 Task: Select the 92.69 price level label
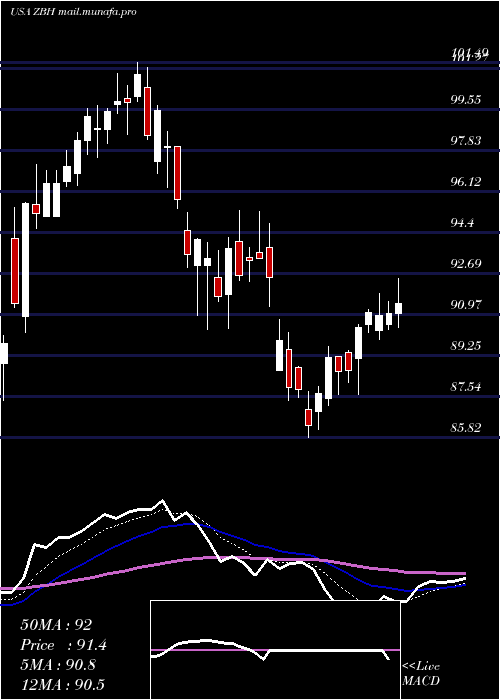coord(466,264)
